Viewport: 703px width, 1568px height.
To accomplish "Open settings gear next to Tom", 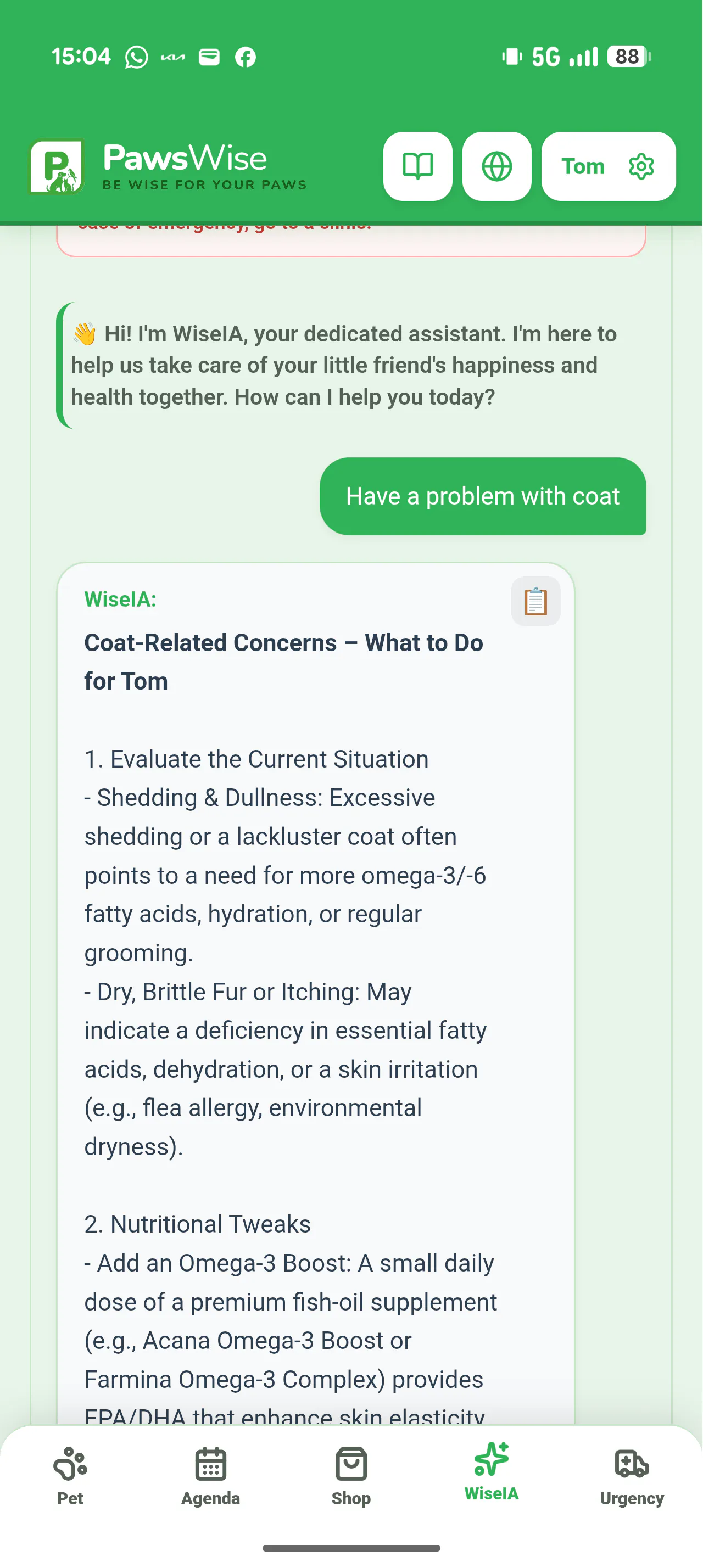I will pyautogui.click(x=641, y=166).
